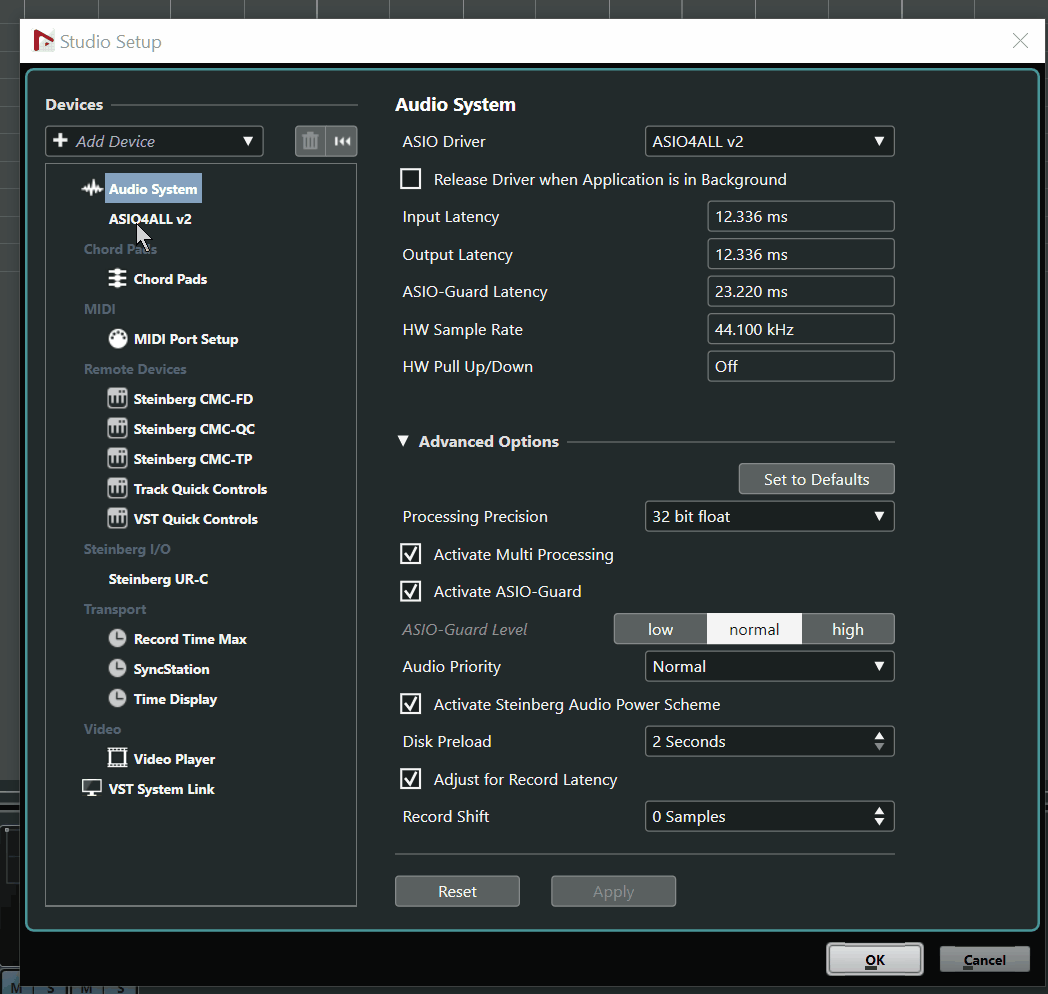Select VST Quick Controls entry
This screenshot has width=1048, height=994.
coord(195,519)
